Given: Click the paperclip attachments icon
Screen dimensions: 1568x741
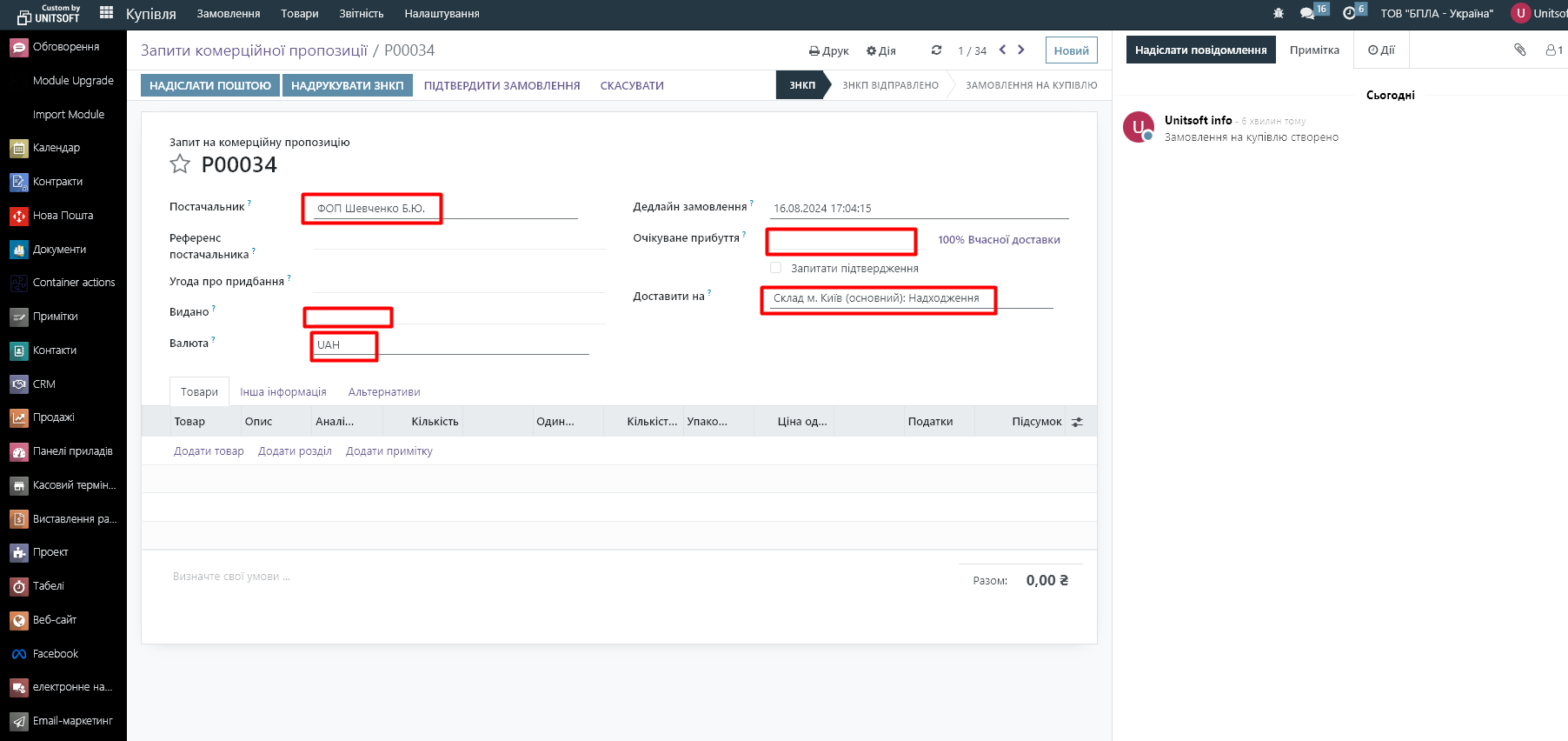Looking at the screenshot, I should point(1519,50).
